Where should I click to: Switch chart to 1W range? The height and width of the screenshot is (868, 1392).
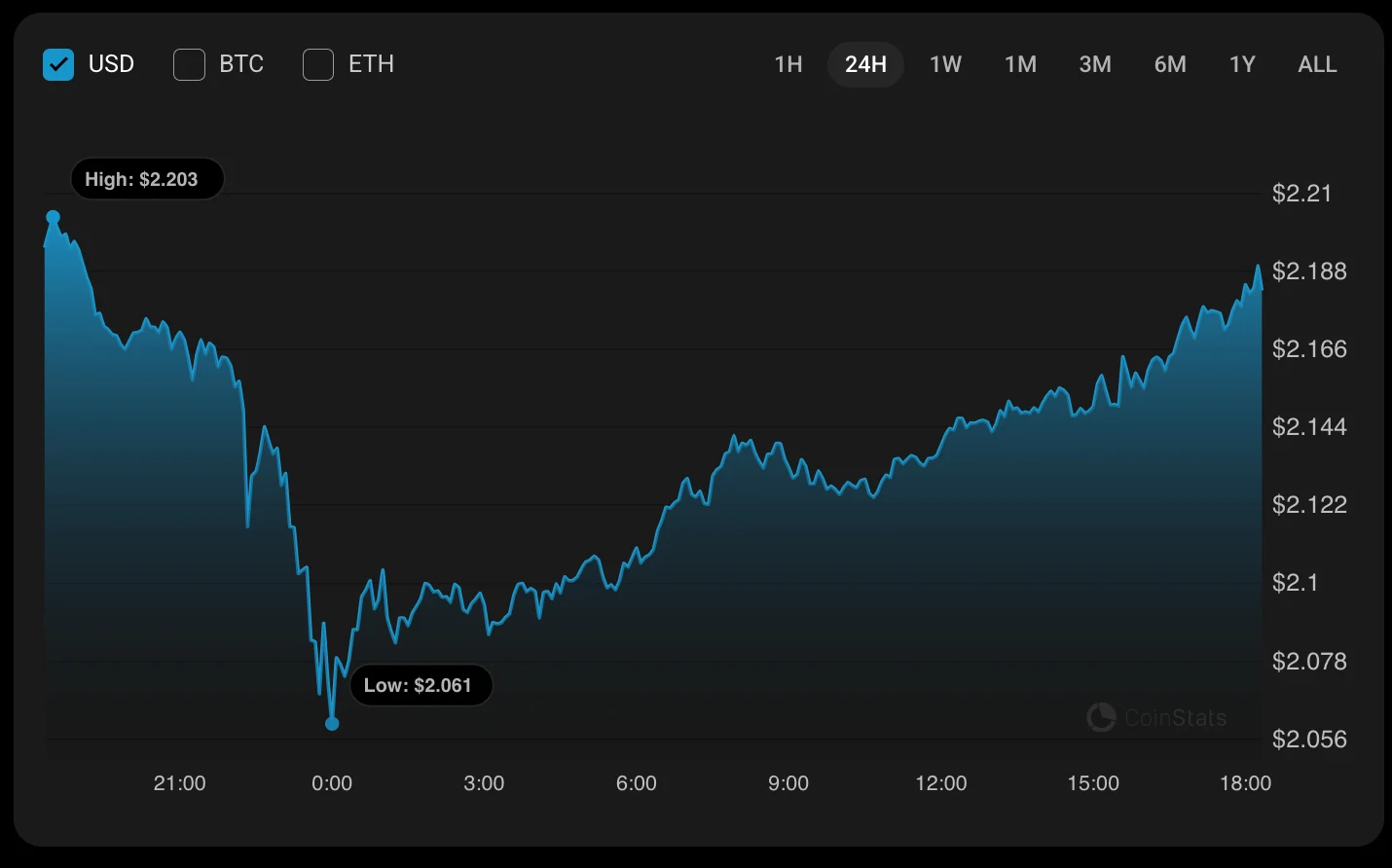[x=945, y=64]
